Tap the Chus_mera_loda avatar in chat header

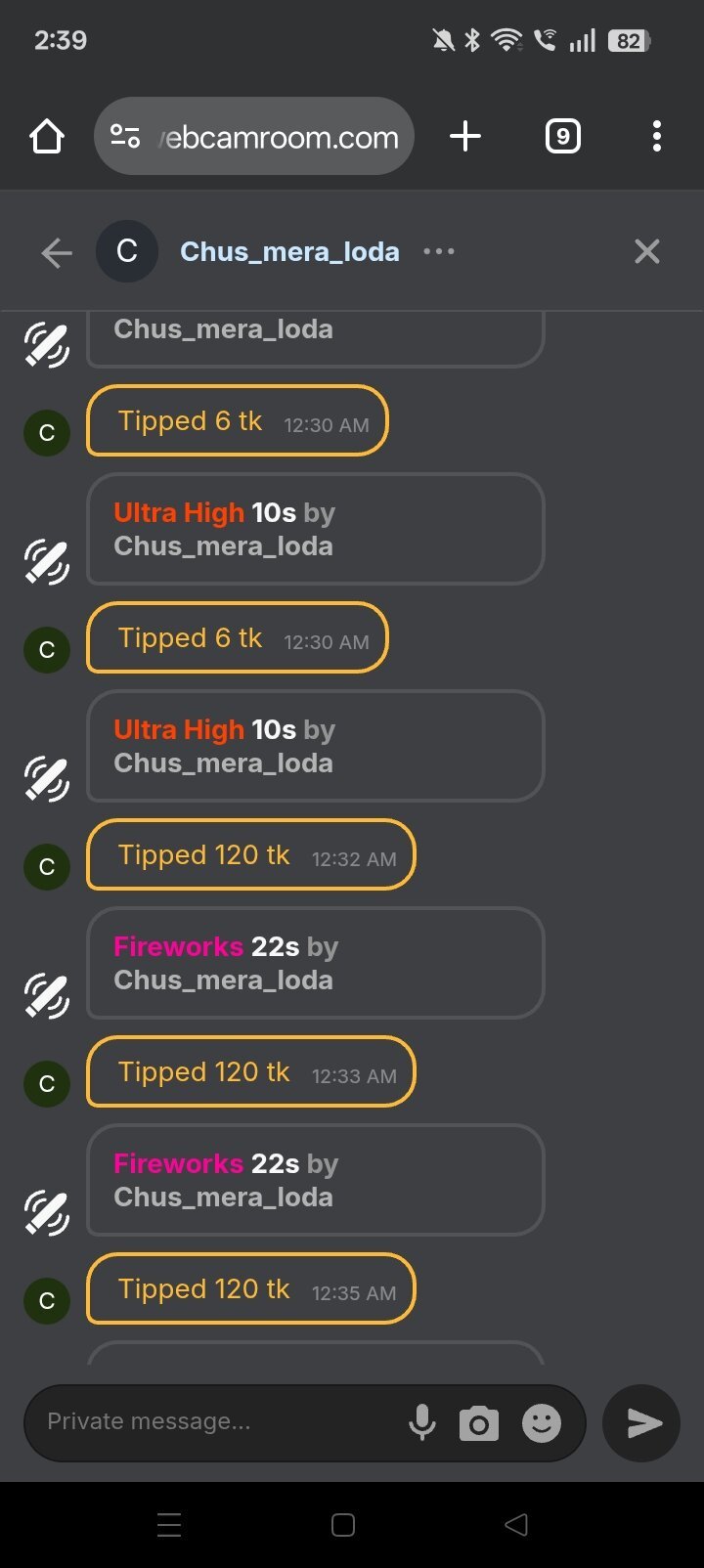point(127,252)
